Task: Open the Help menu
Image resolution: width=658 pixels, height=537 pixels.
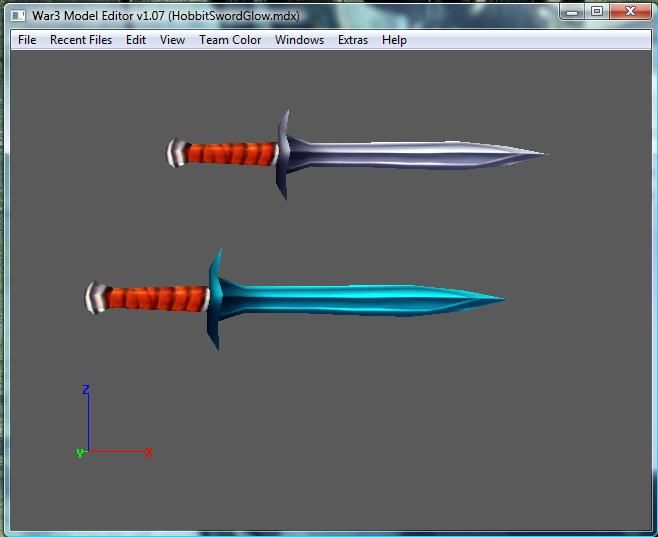Action: click(394, 40)
